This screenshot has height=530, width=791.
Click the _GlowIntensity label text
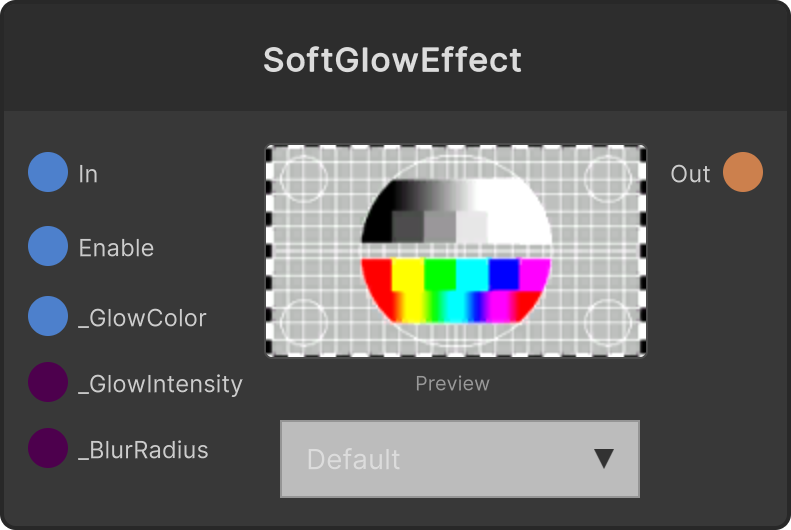pyautogui.click(x=160, y=384)
